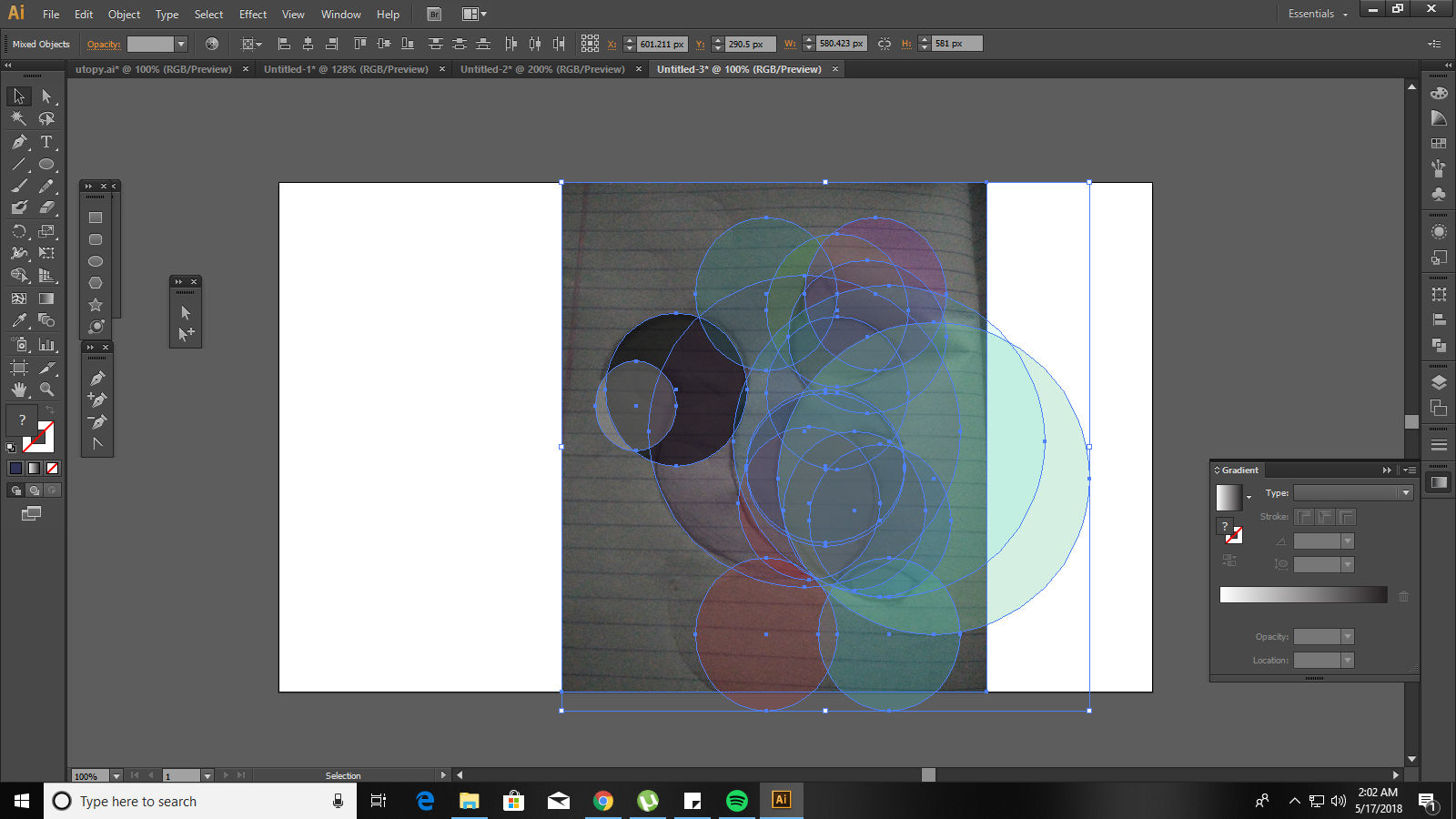Viewport: 1456px width, 819px height.
Task: Open the gradient Type dropdown
Action: [1405, 492]
